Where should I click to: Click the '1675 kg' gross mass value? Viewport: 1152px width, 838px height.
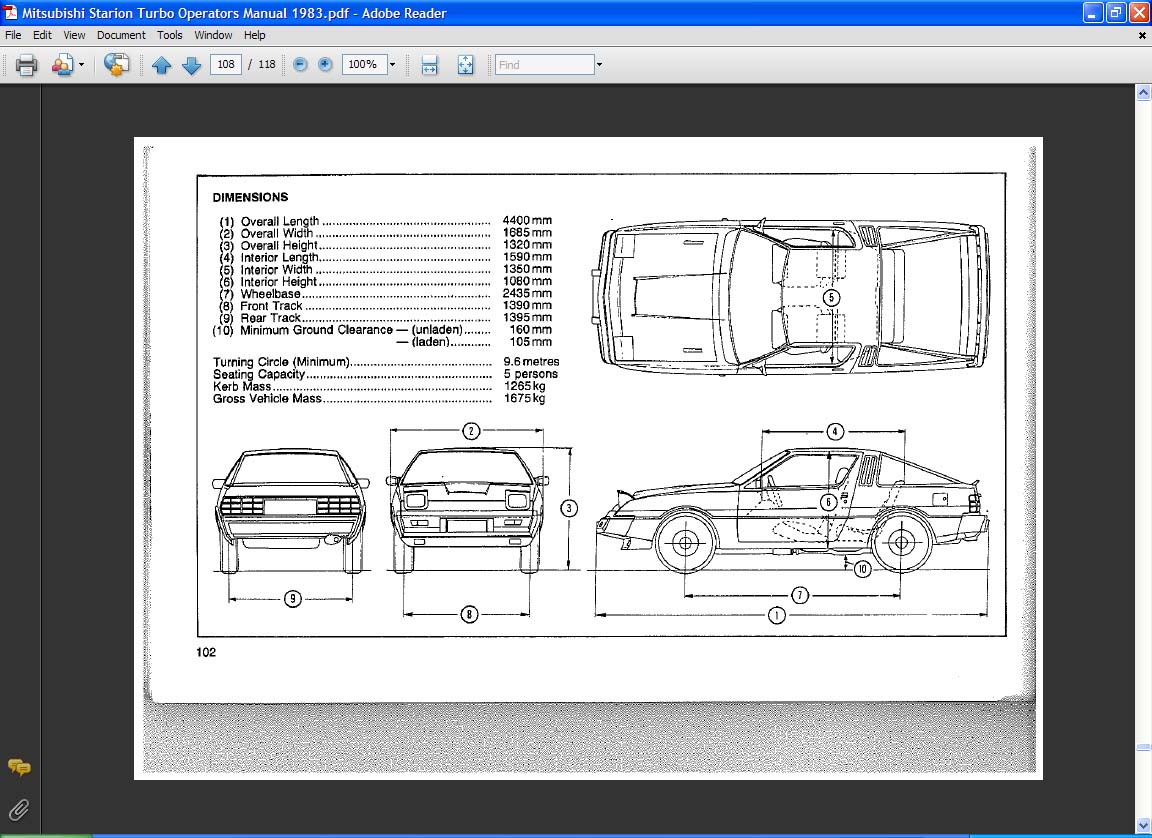click(x=525, y=398)
